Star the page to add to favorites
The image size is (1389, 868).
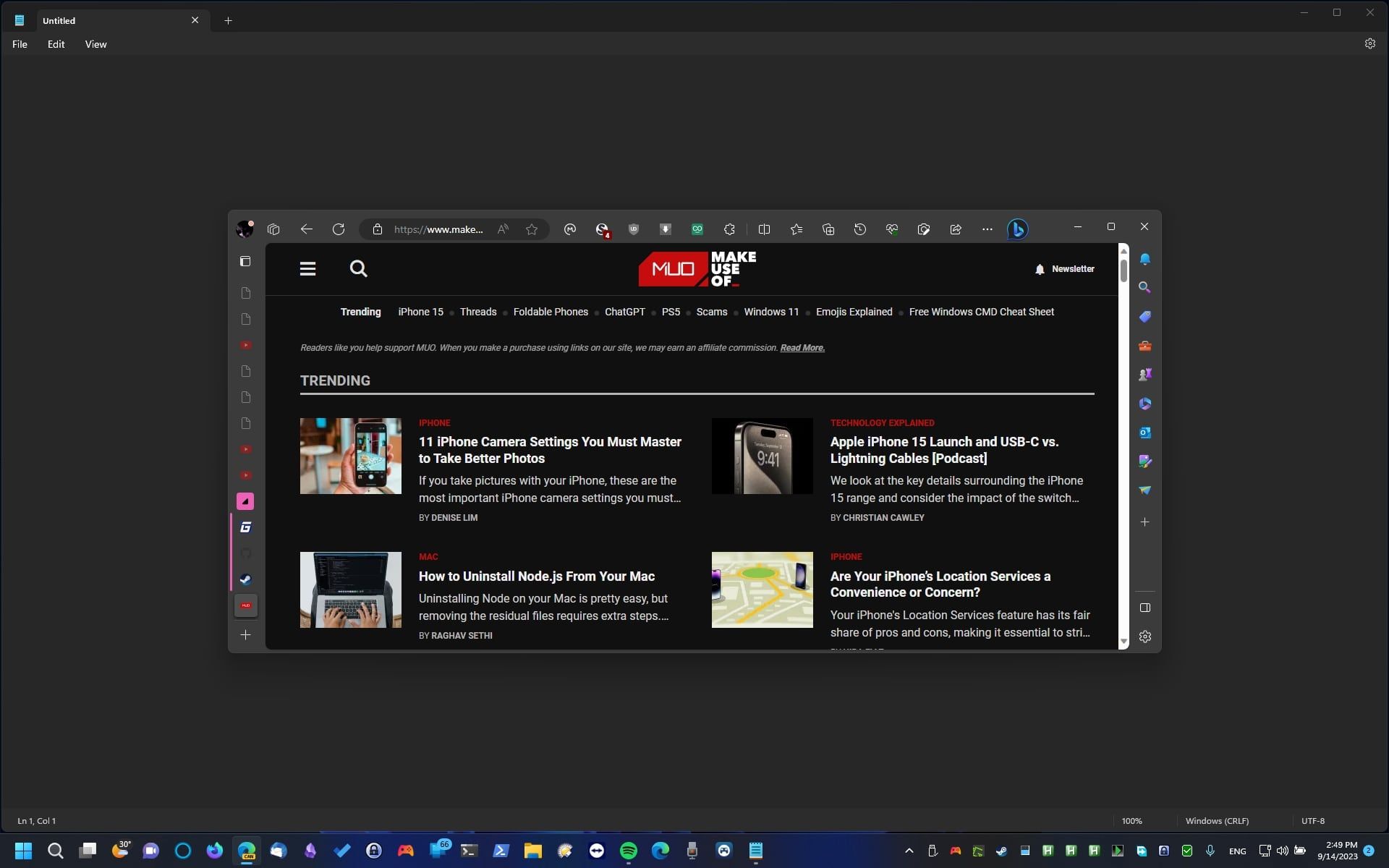(532, 229)
